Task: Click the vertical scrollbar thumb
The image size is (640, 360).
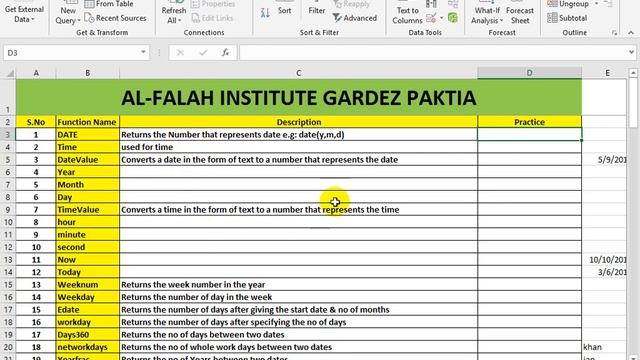Action: [x=633, y=104]
